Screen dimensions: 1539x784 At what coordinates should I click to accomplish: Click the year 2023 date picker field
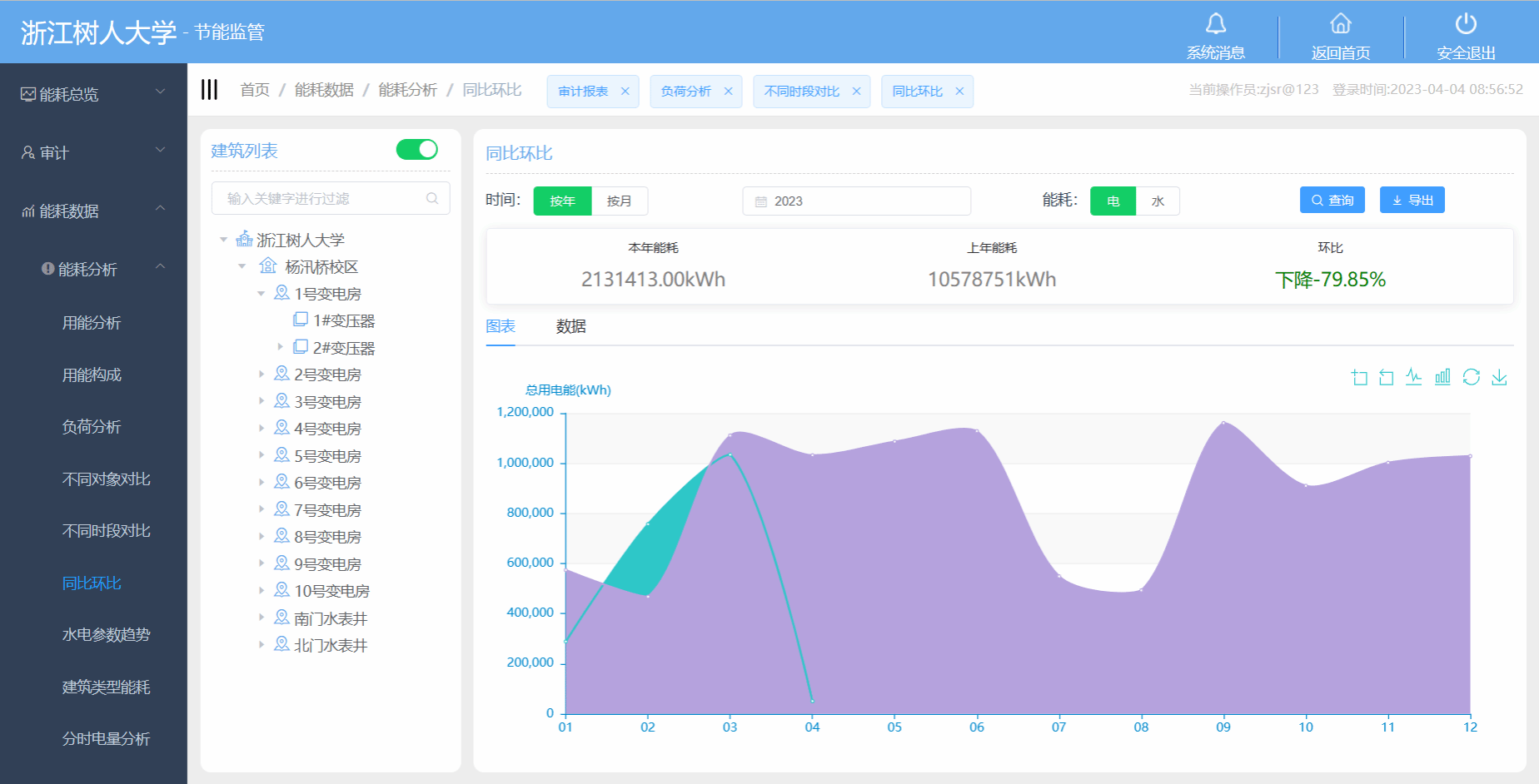pos(856,201)
